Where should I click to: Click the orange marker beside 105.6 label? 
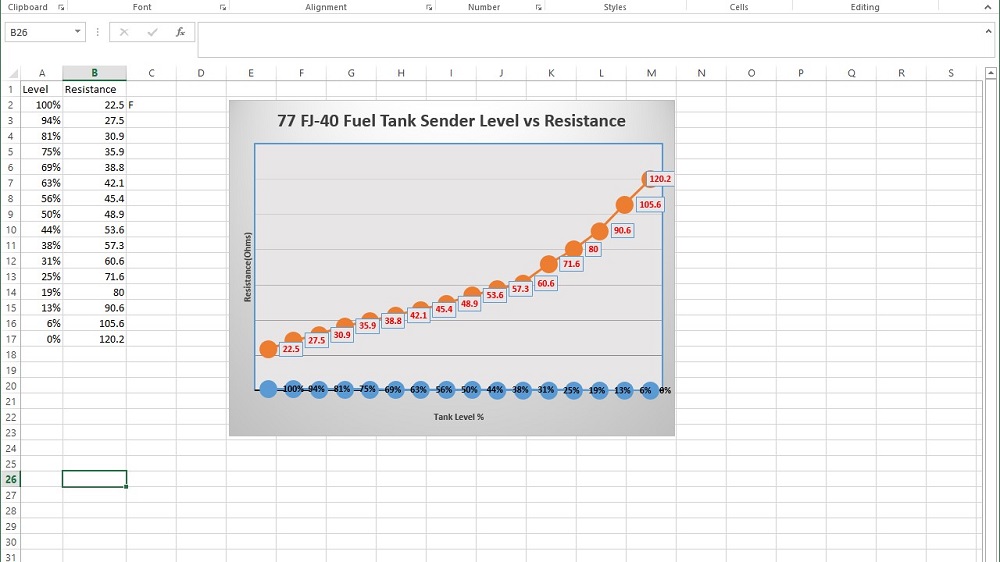tap(624, 205)
